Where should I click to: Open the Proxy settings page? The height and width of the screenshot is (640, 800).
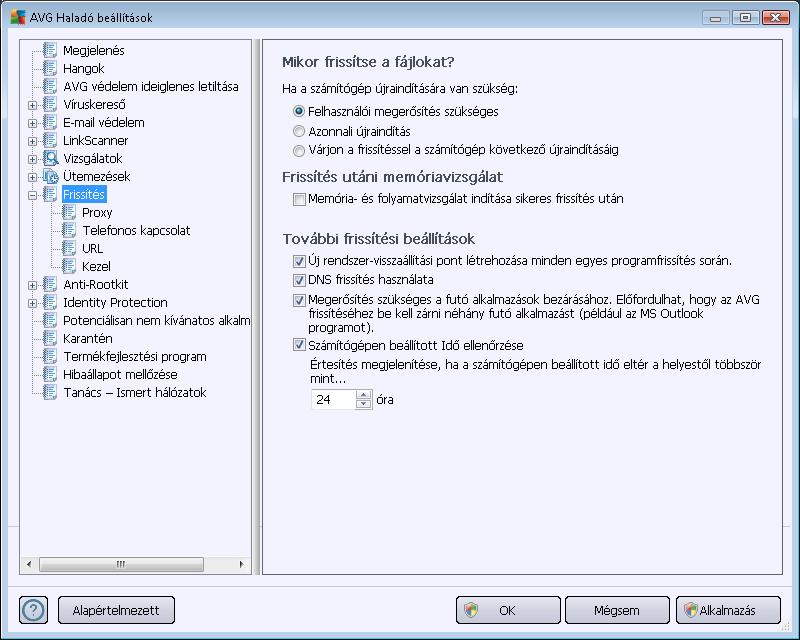point(97,212)
